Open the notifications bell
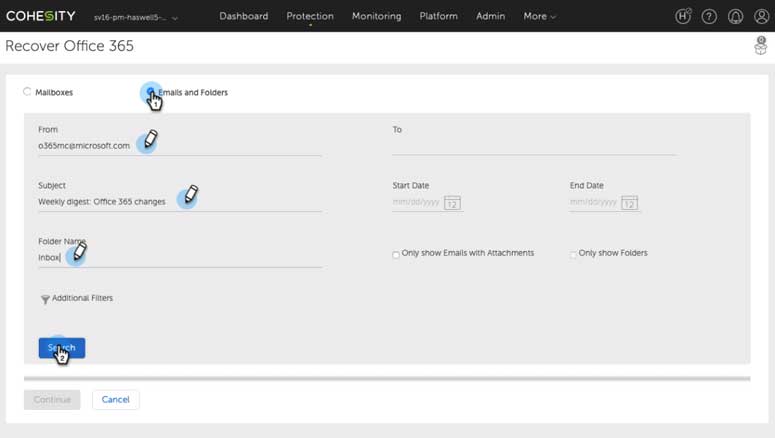 tap(736, 16)
